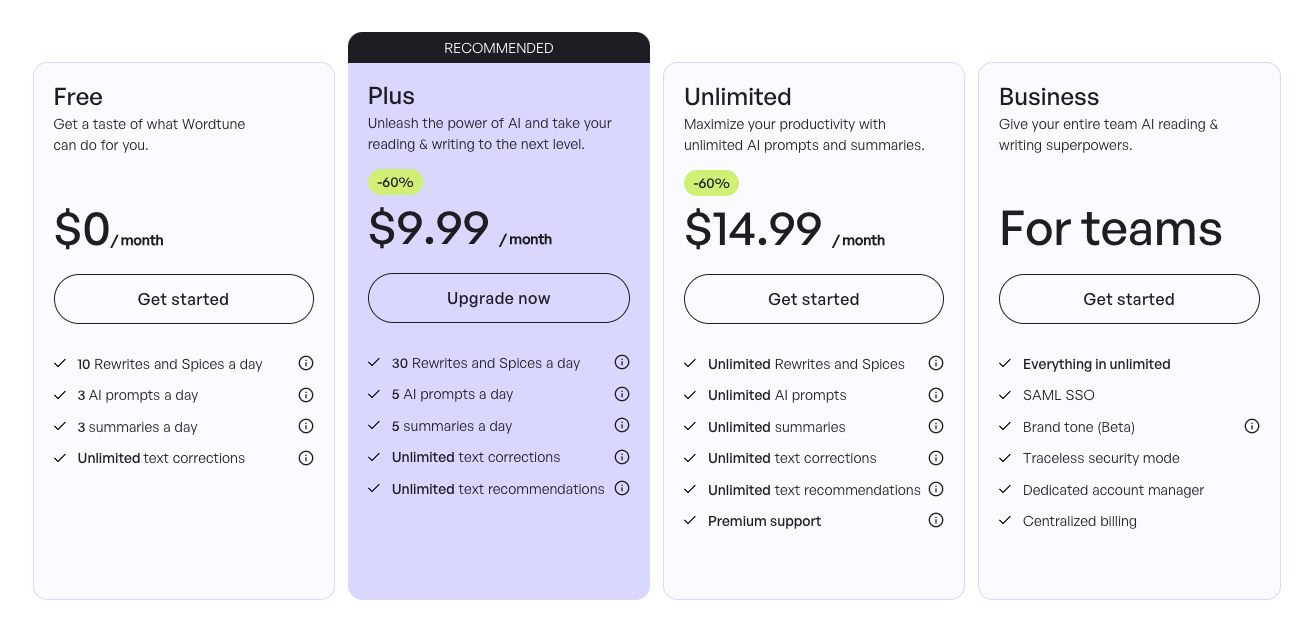Click the -60% discount badge on Plus
The image size is (1314, 627).
(x=396, y=182)
